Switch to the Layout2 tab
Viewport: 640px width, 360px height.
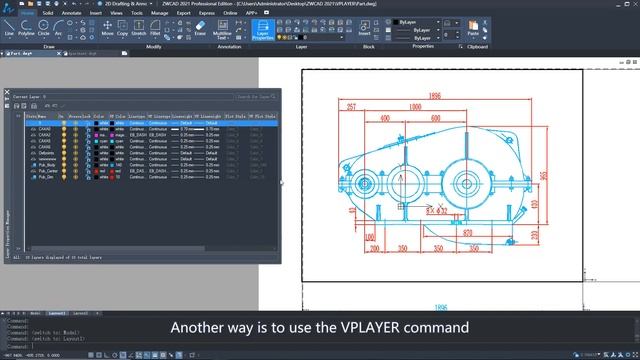pyautogui.click(x=80, y=313)
